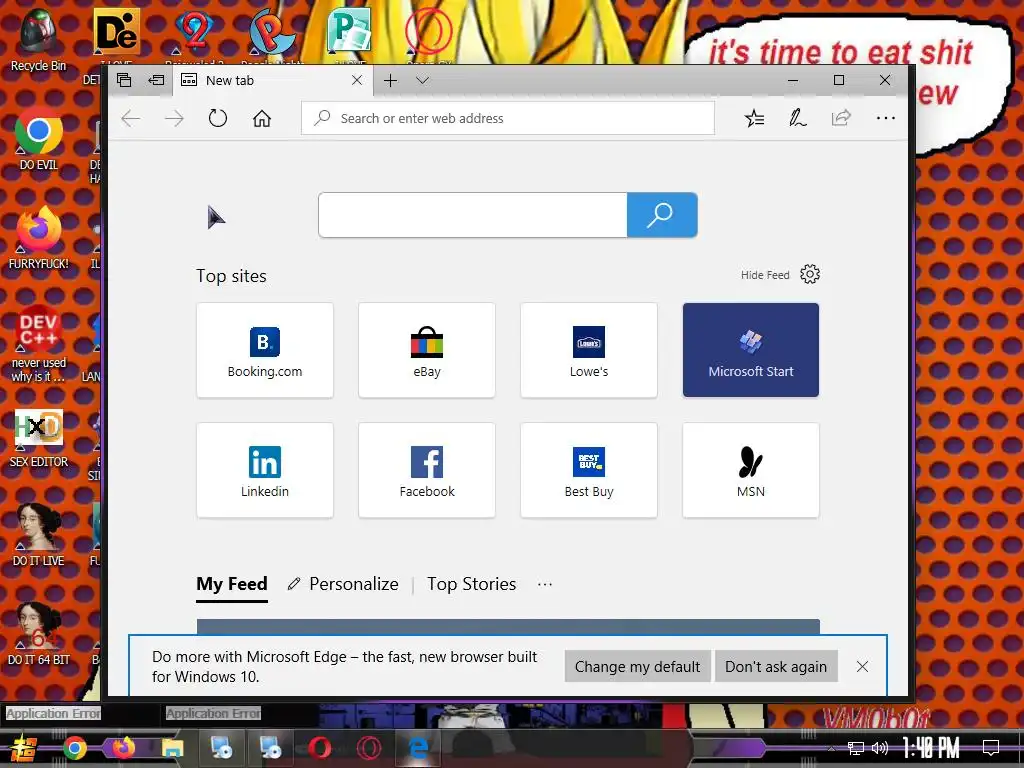This screenshot has width=1024, height=768.
Task: Open the eBay top site tile
Action: 427,350
